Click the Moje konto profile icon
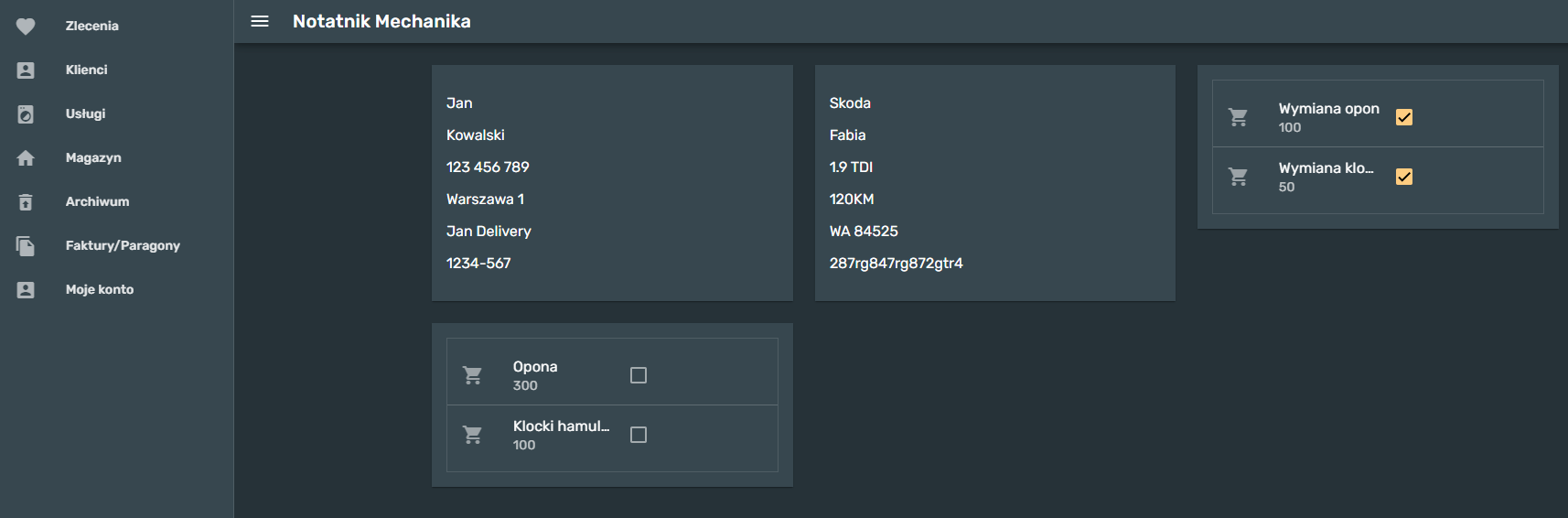The height and width of the screenshot is (518, 1568). tap(26, 290)
